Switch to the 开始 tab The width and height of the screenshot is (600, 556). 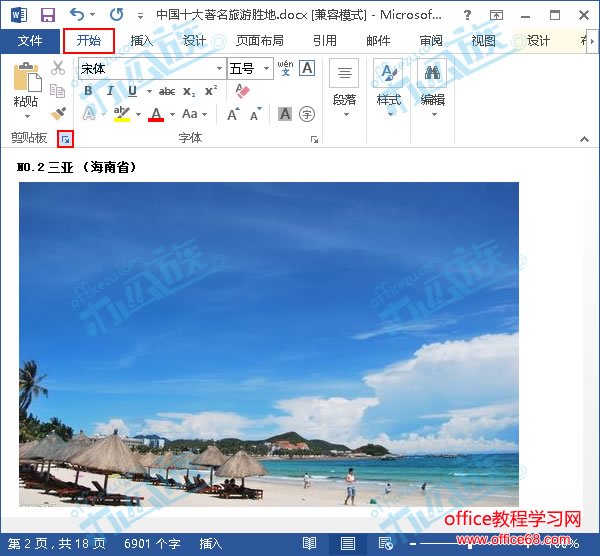point(89,40)
